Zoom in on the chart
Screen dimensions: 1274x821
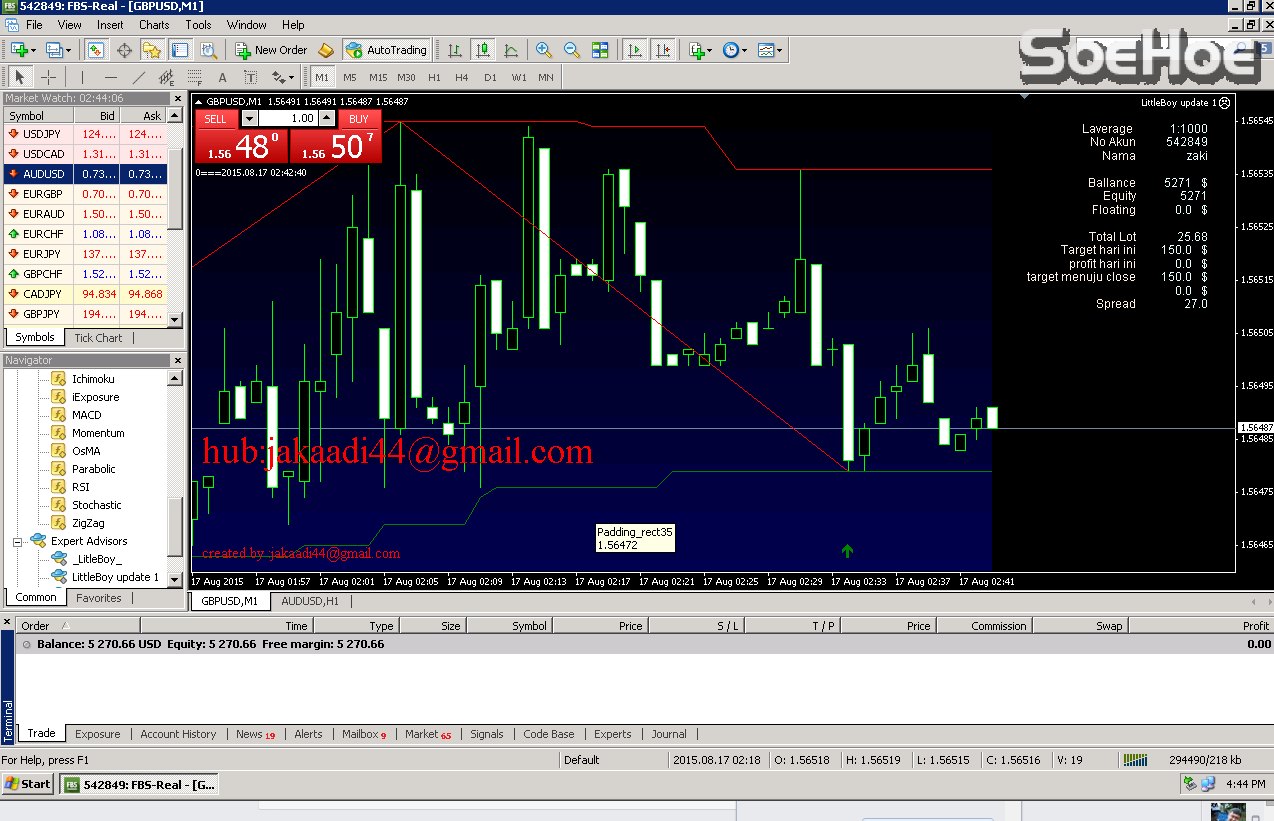(x=543, y=50)
